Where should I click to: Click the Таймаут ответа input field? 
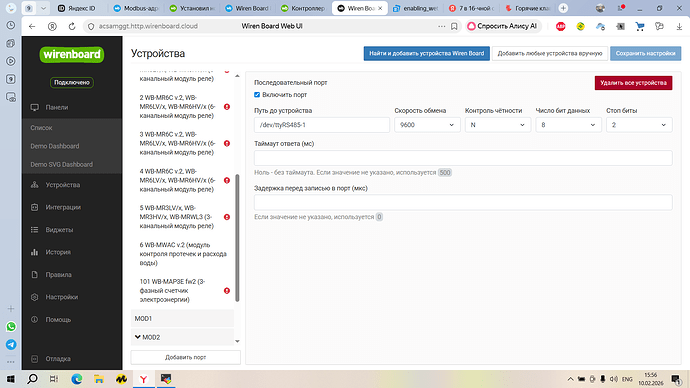(x=463, y=158)
